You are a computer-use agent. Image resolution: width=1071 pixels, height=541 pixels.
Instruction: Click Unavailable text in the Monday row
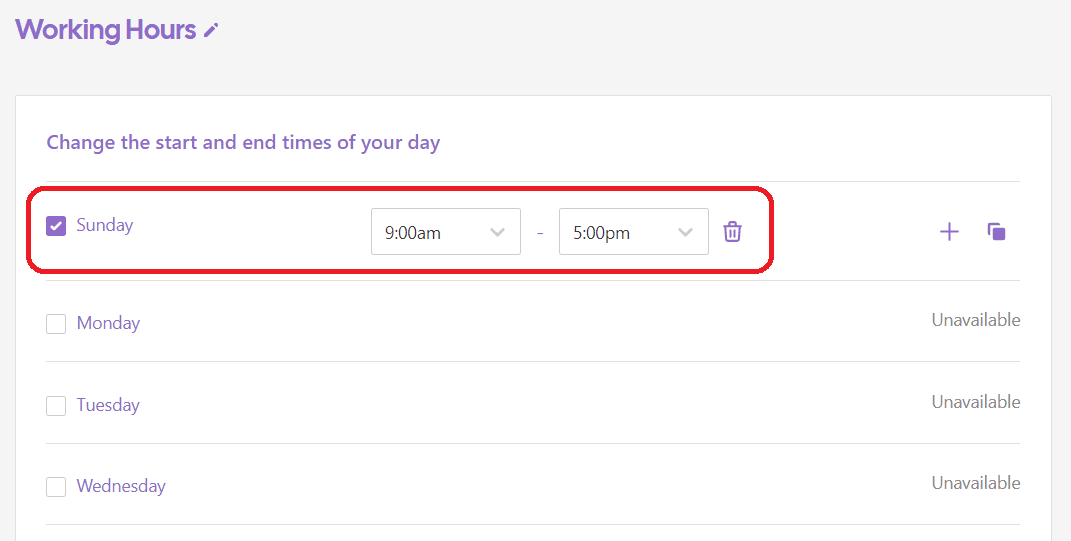point(975,320)
